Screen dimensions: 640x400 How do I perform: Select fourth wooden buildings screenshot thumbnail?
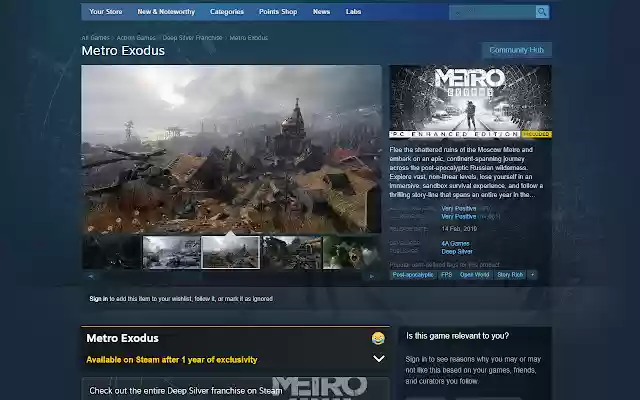point(291,252)
